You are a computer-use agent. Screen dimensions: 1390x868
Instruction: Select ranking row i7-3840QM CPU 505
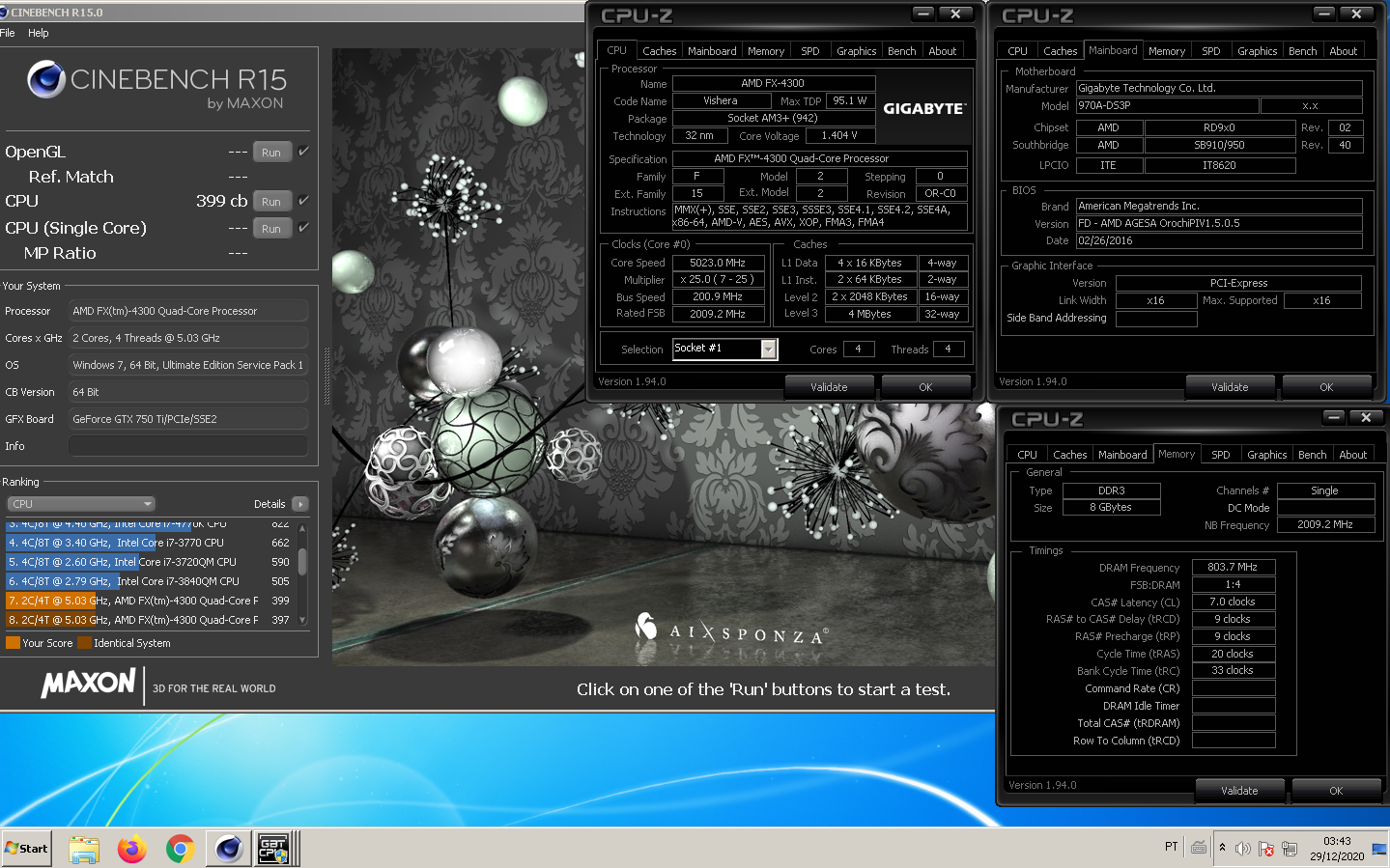[149, 581]
